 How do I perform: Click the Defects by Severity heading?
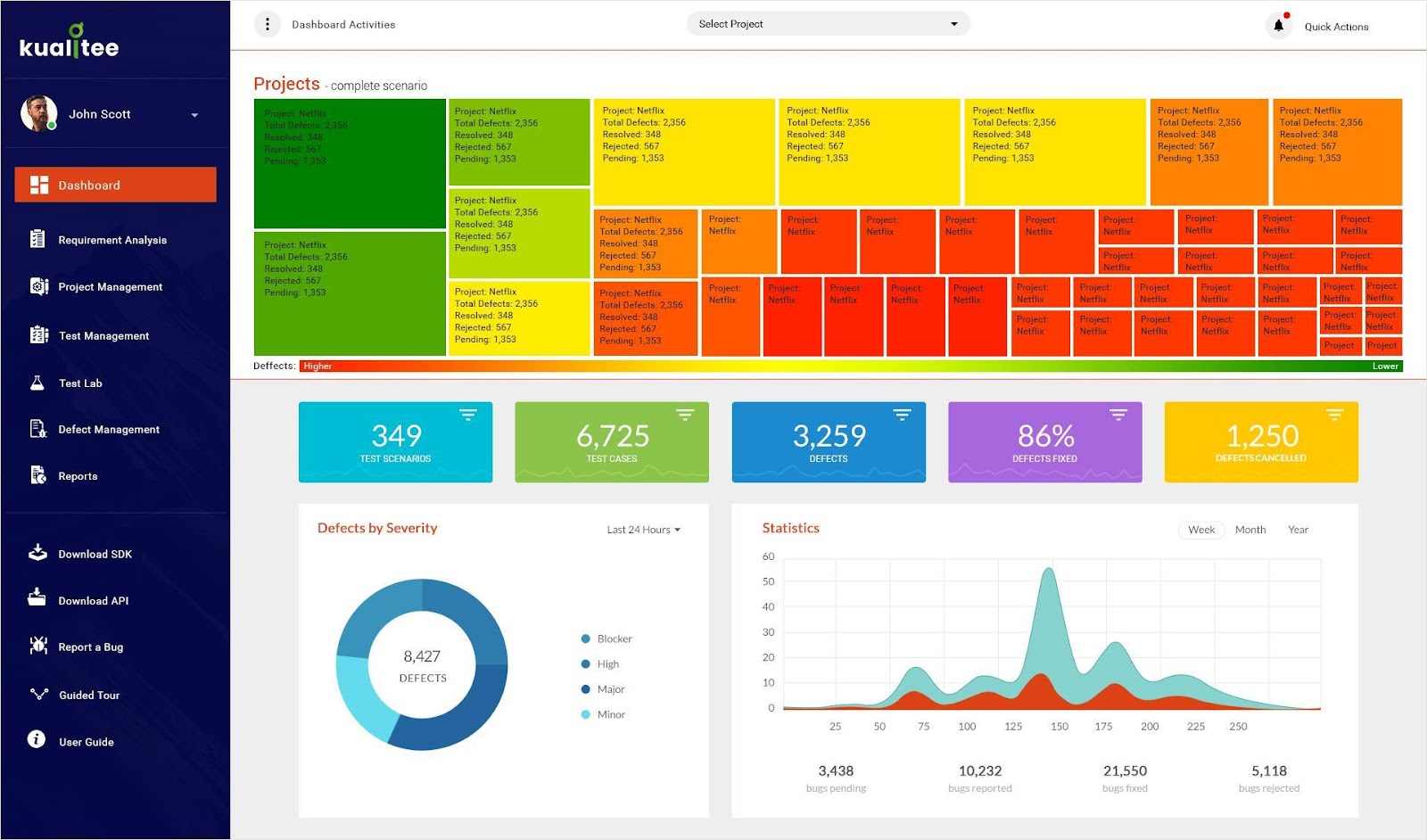point(377,528)
